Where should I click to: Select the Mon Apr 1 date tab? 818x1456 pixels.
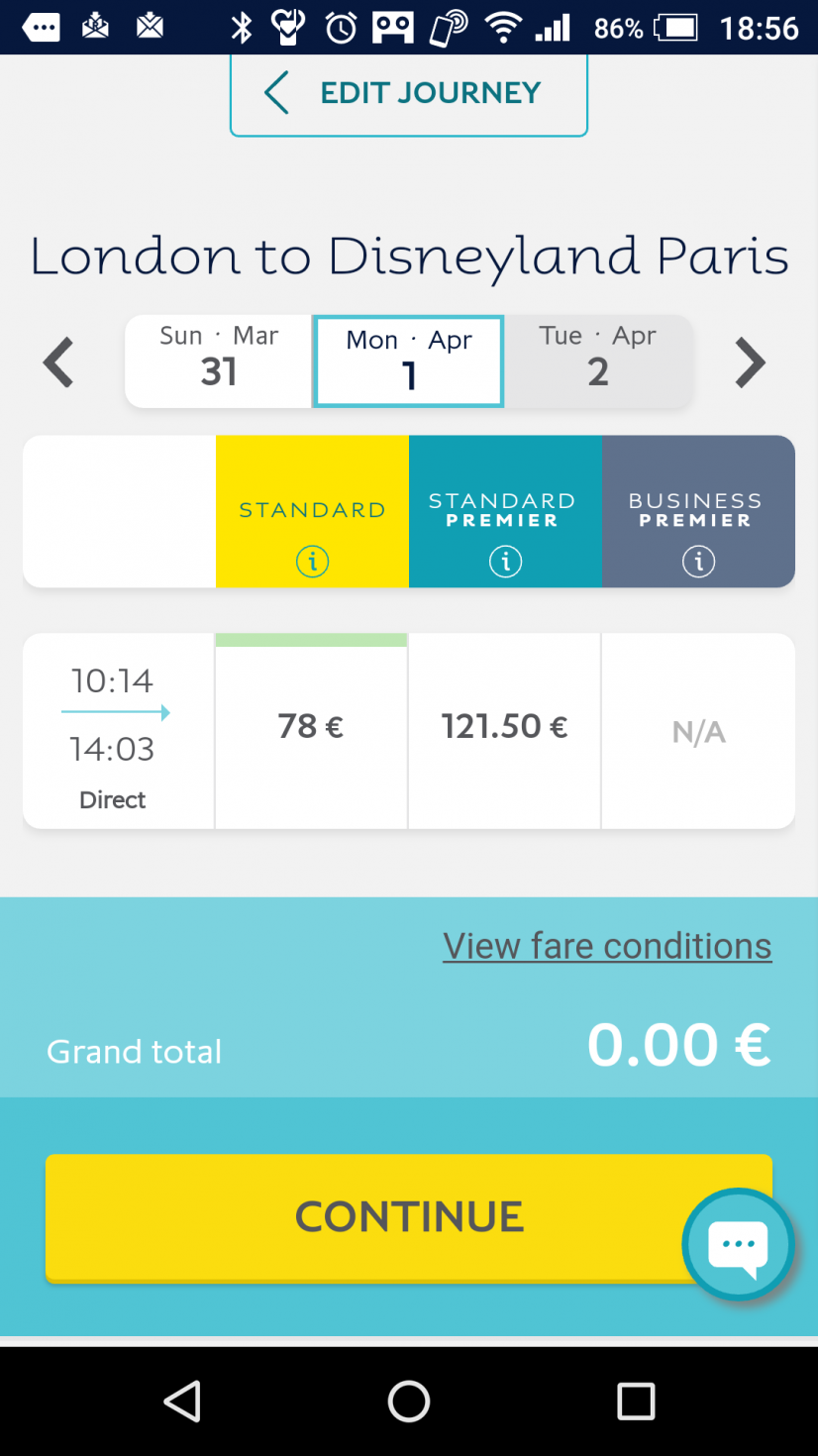point(408,362)
